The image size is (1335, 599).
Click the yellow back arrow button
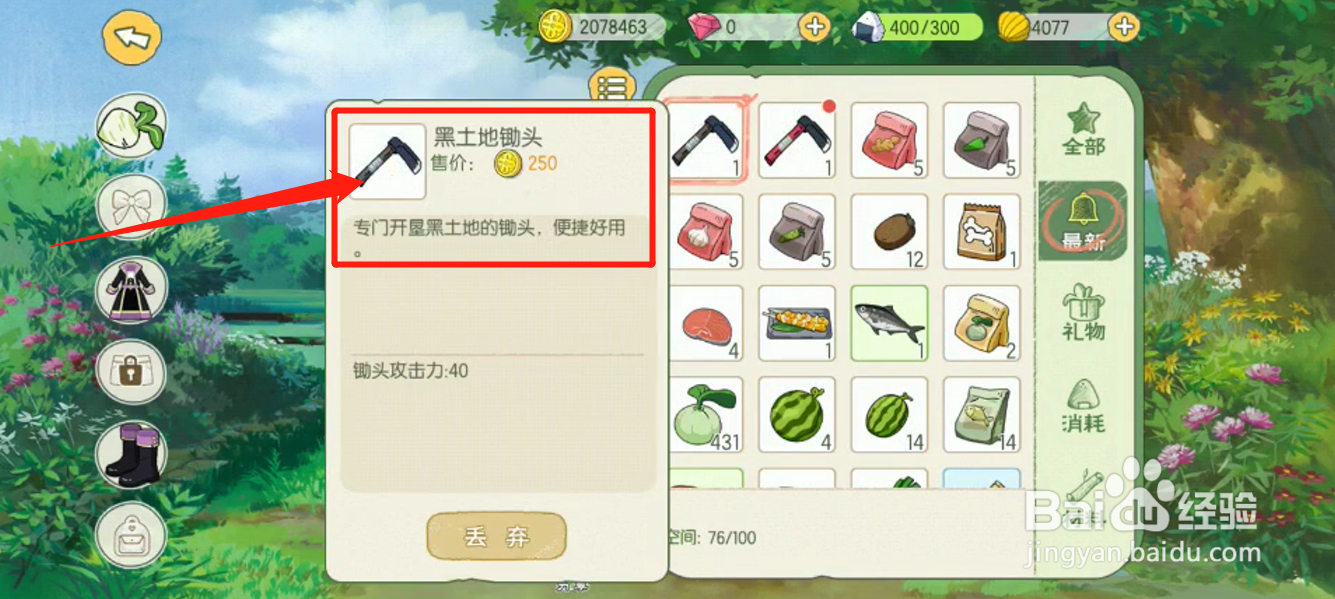pyautogui.click(x=132, y=38)
